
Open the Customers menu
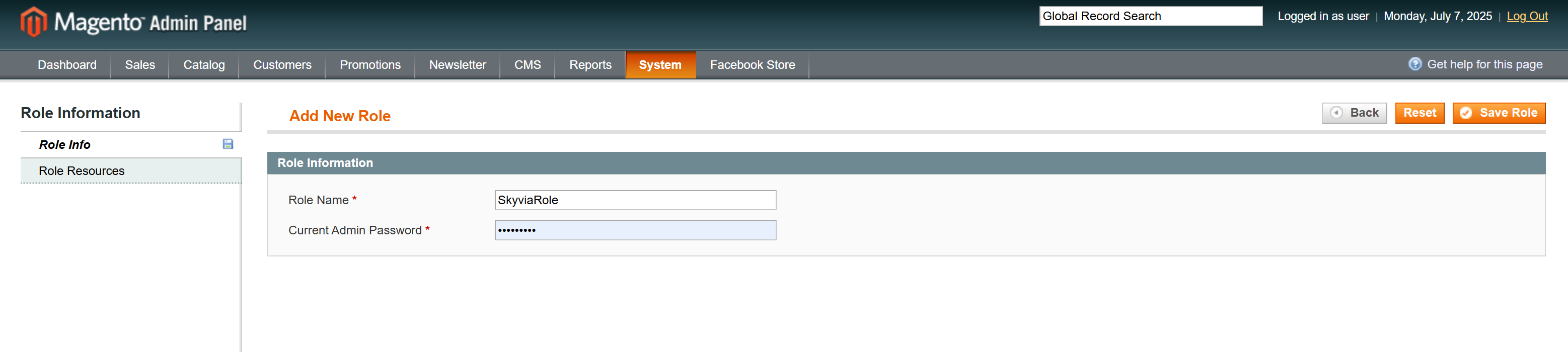click(282, 64)
